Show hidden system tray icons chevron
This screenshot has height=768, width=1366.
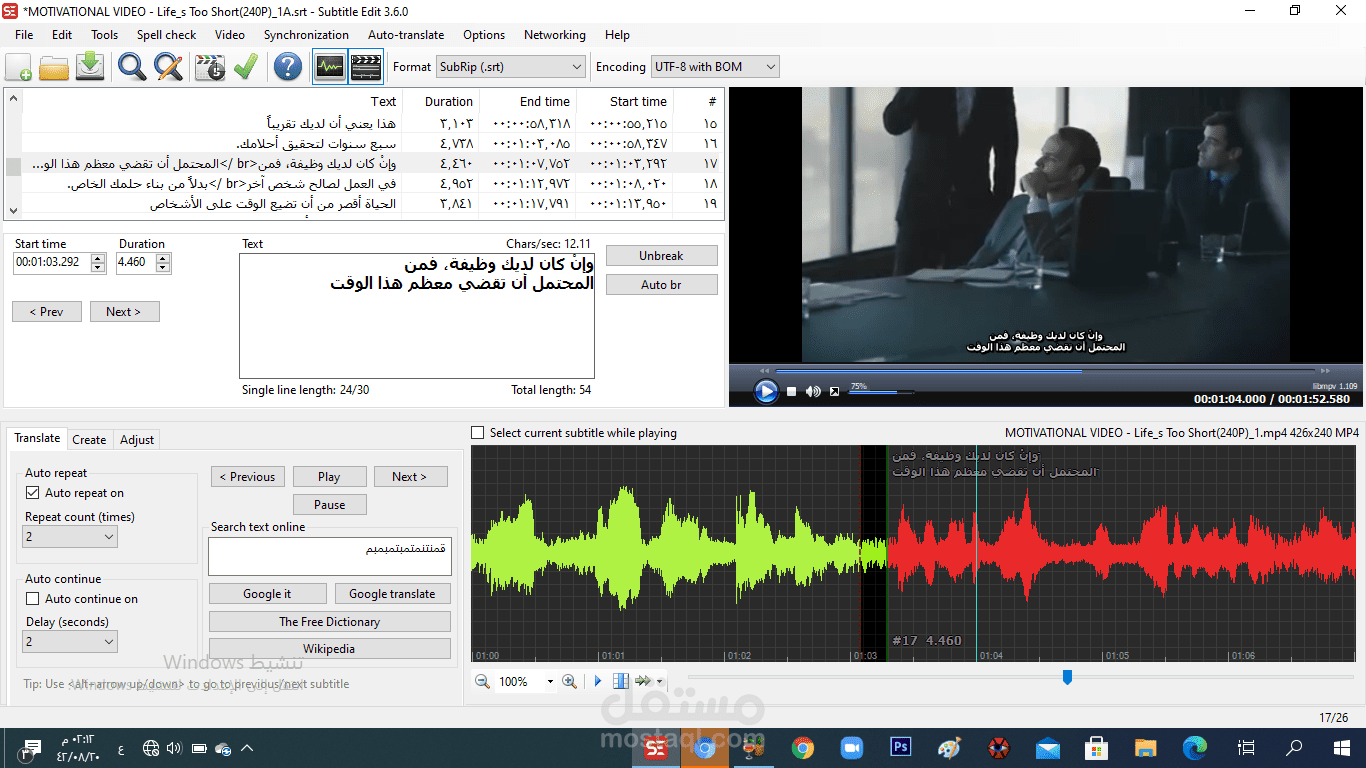coord(247,748)
